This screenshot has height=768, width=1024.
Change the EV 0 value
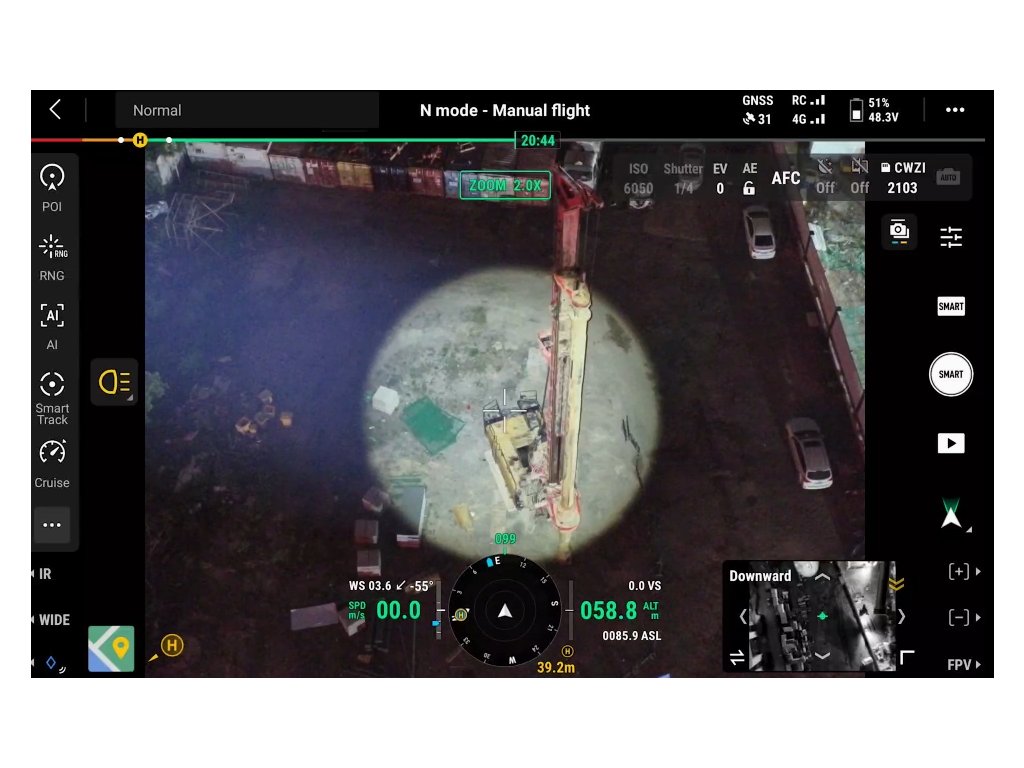coord(720,178)
